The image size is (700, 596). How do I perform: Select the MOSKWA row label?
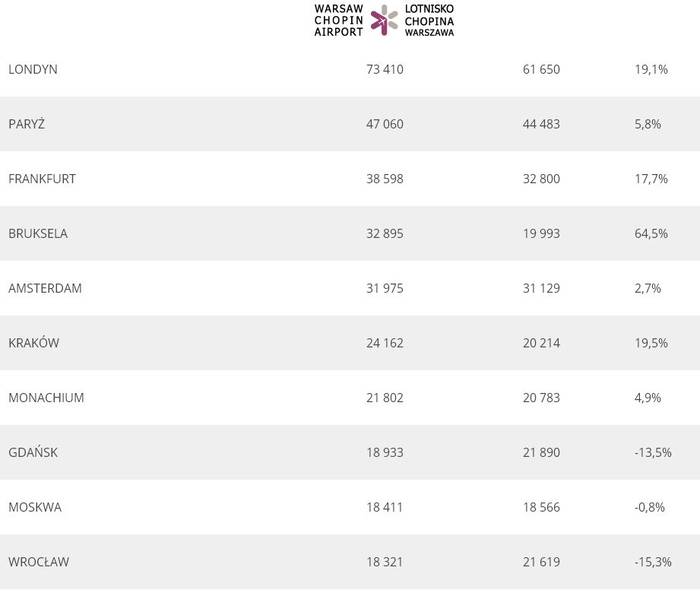click(x=35, y=507)
